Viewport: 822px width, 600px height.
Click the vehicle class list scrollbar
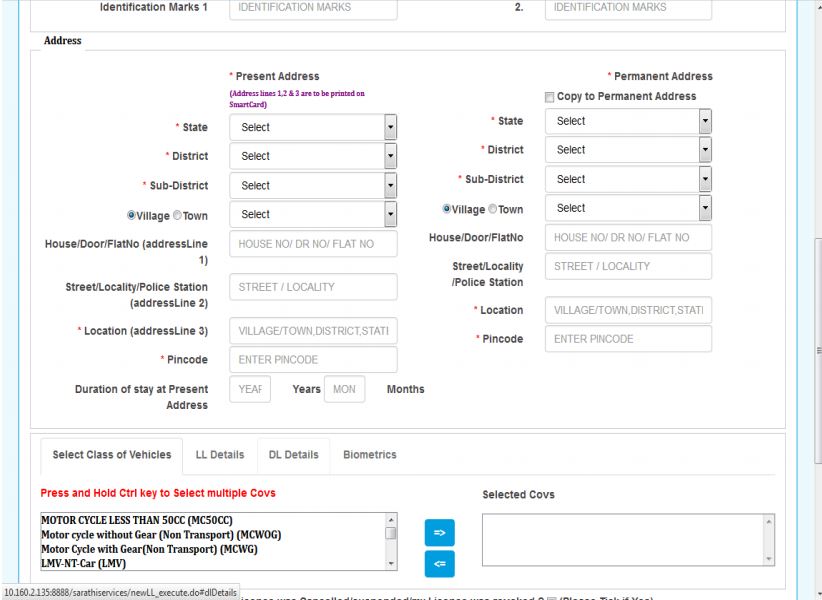pos(391,540)
